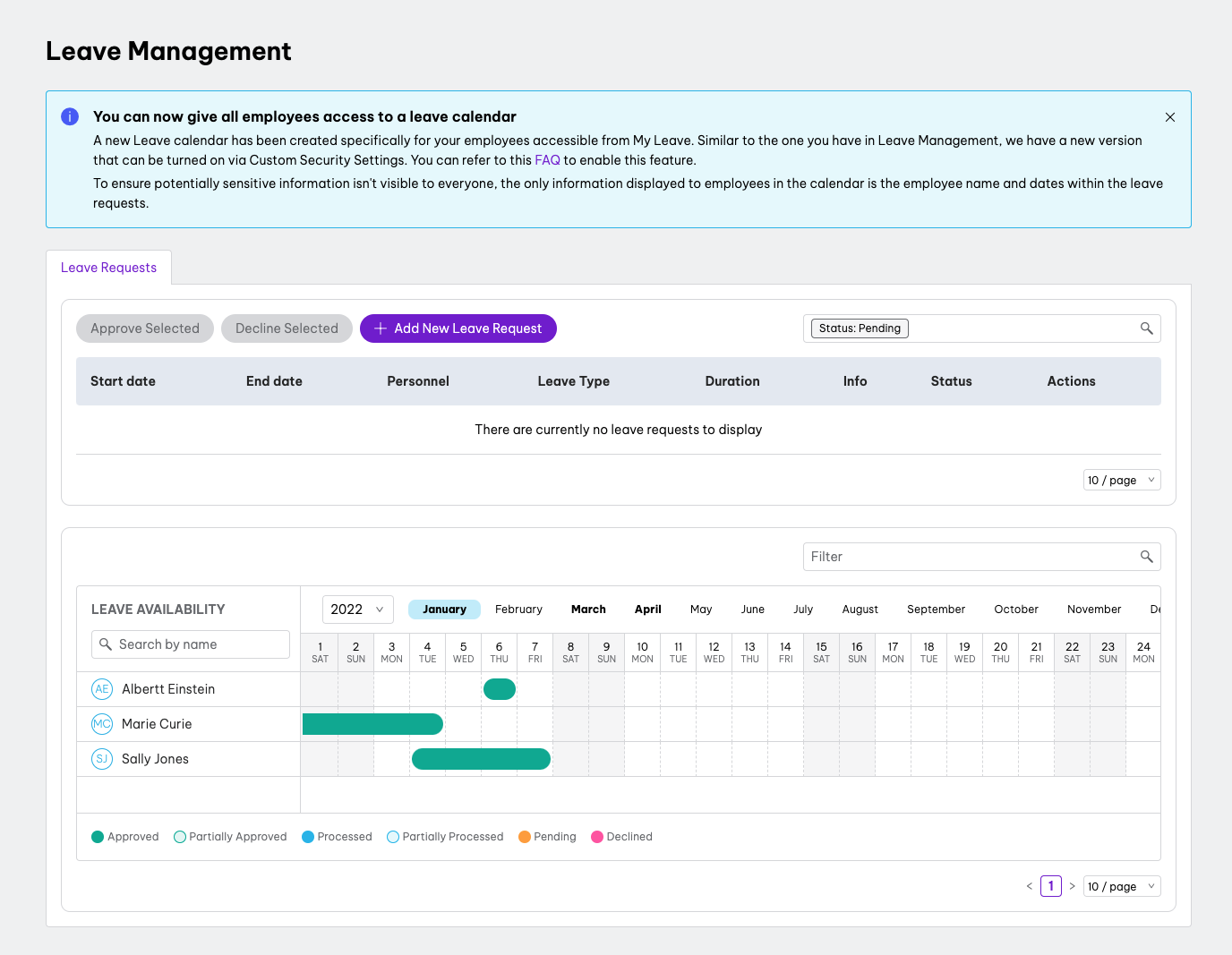The height and width of the screenshot is (955, 1232).
Task: Click Marie Curie's MC avatar icon
Action: [102, 724]
